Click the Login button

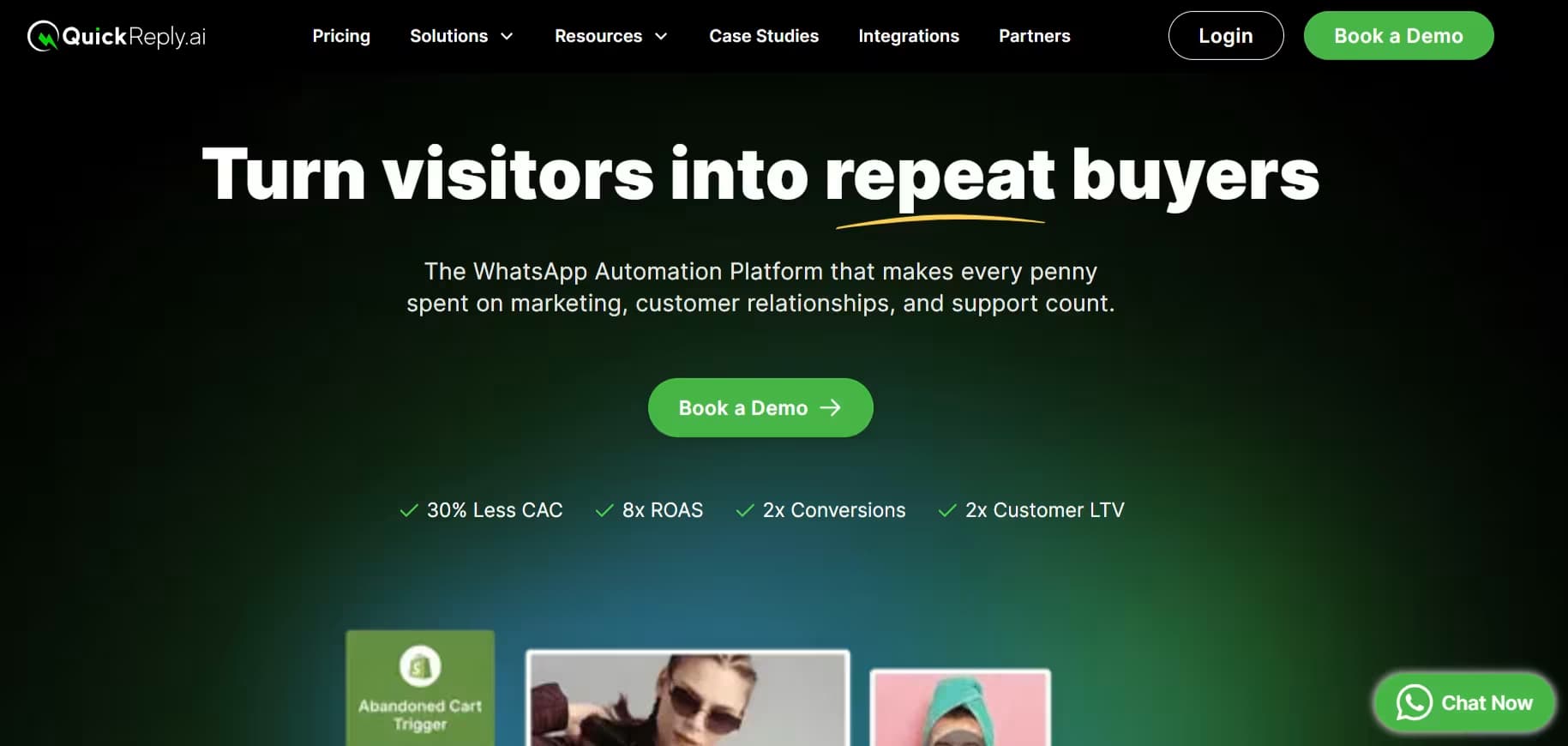pos(1226,36)
